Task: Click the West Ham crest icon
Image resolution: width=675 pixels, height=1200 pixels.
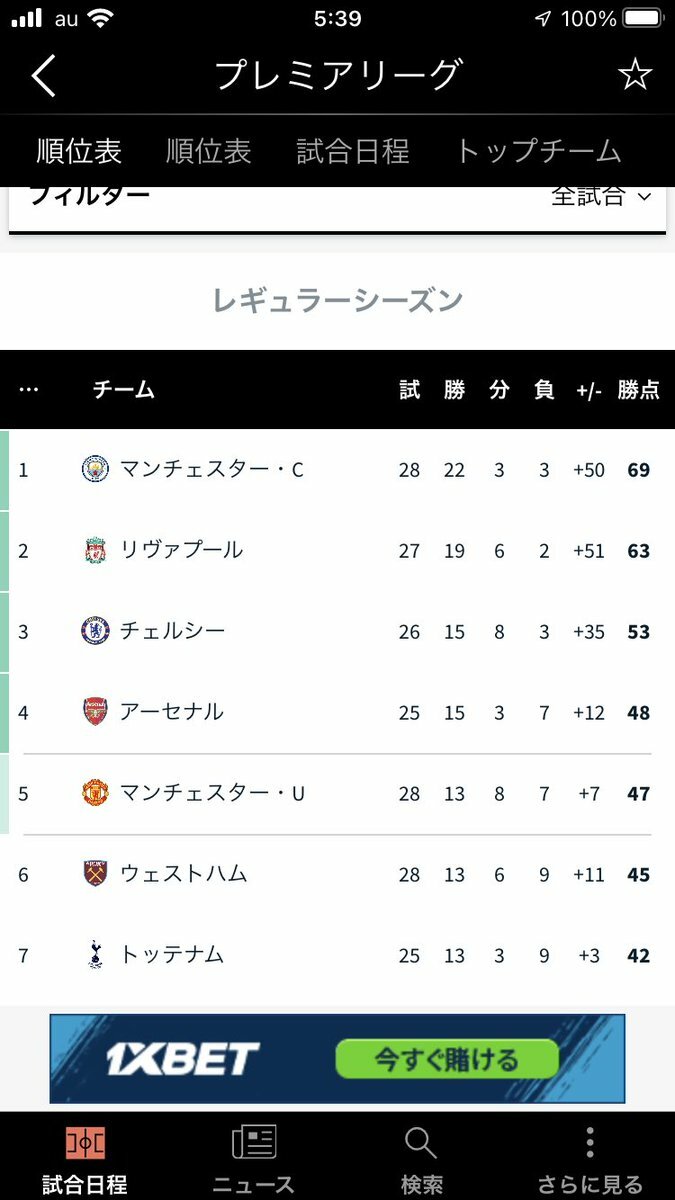Action: (95, 874)
